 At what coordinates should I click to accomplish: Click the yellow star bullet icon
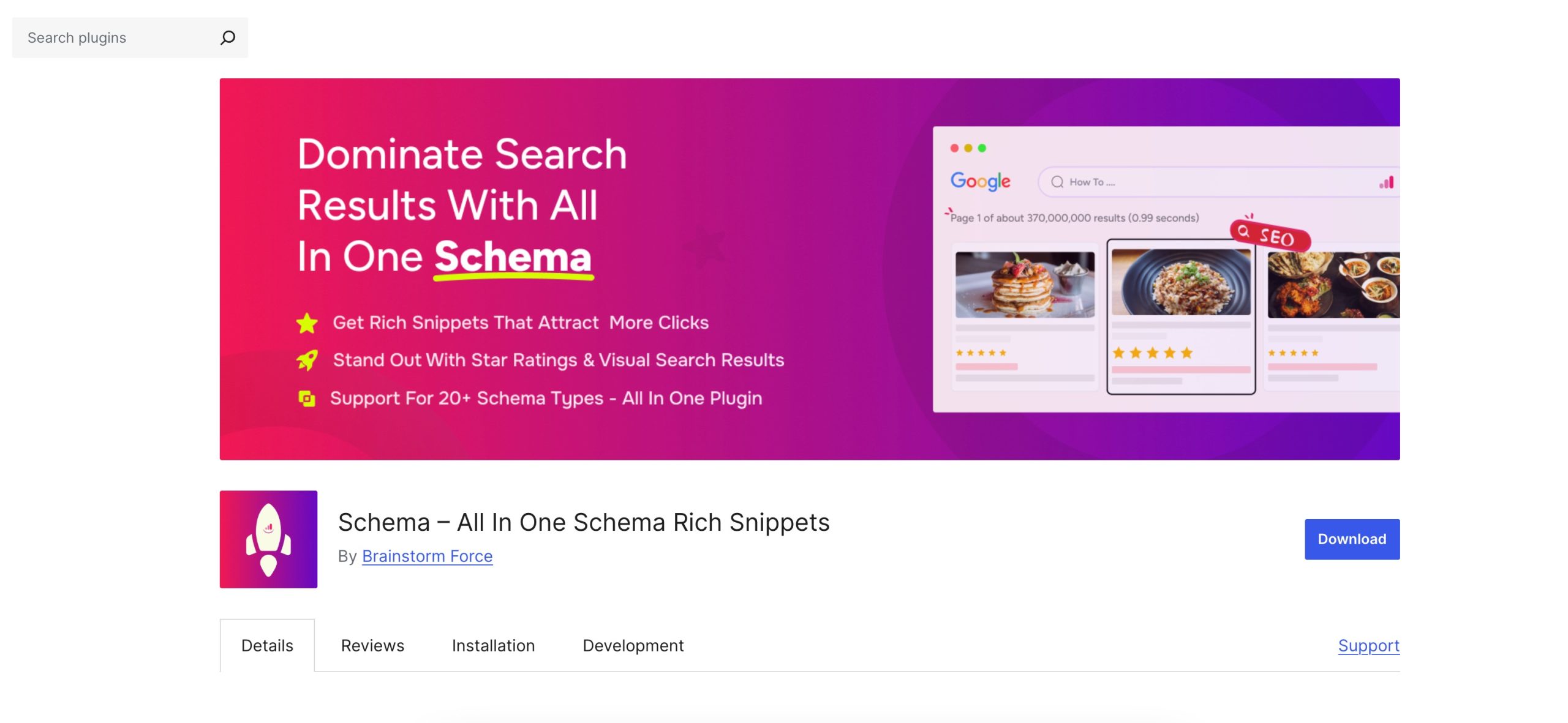[307, 323]
